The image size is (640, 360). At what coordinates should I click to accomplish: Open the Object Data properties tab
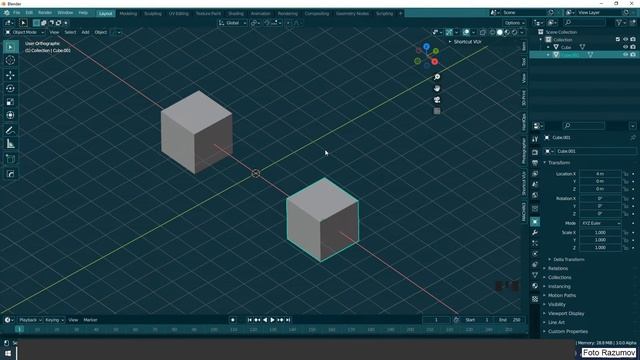click(x=535, y=276)
